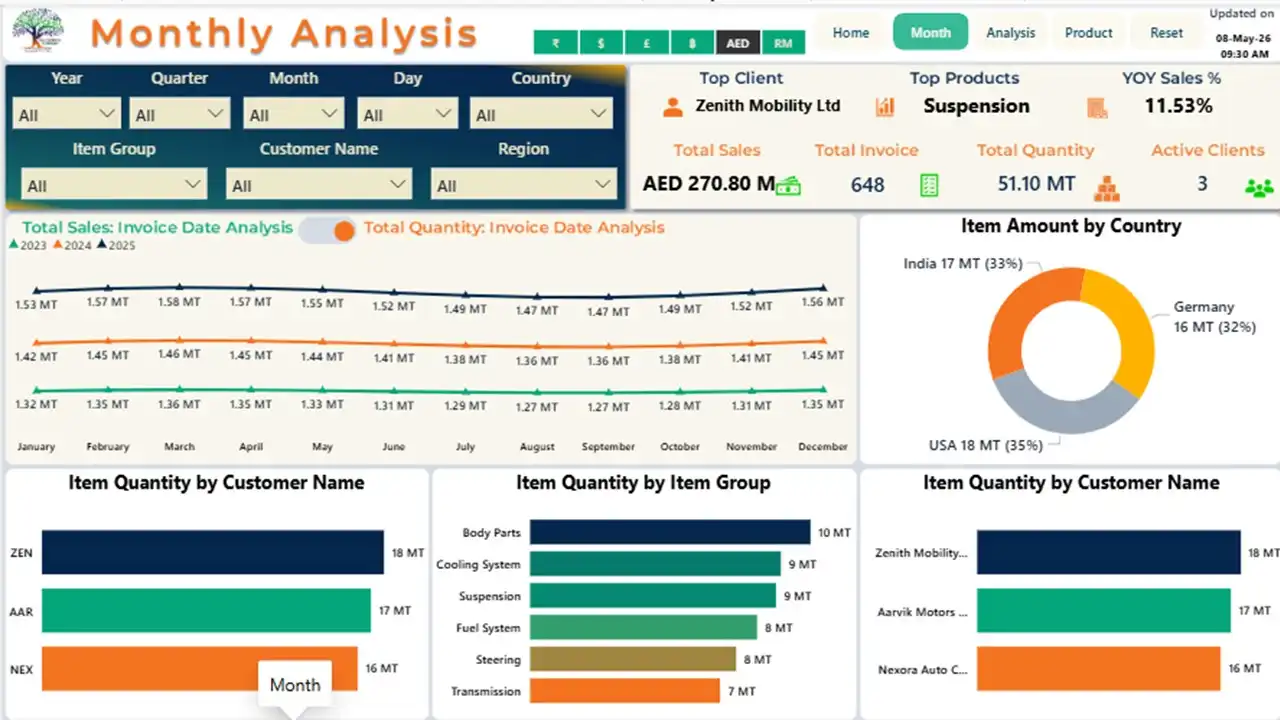Click the Cooling System bar
The height and width of the screenshot is (720, 1280).
655,564
